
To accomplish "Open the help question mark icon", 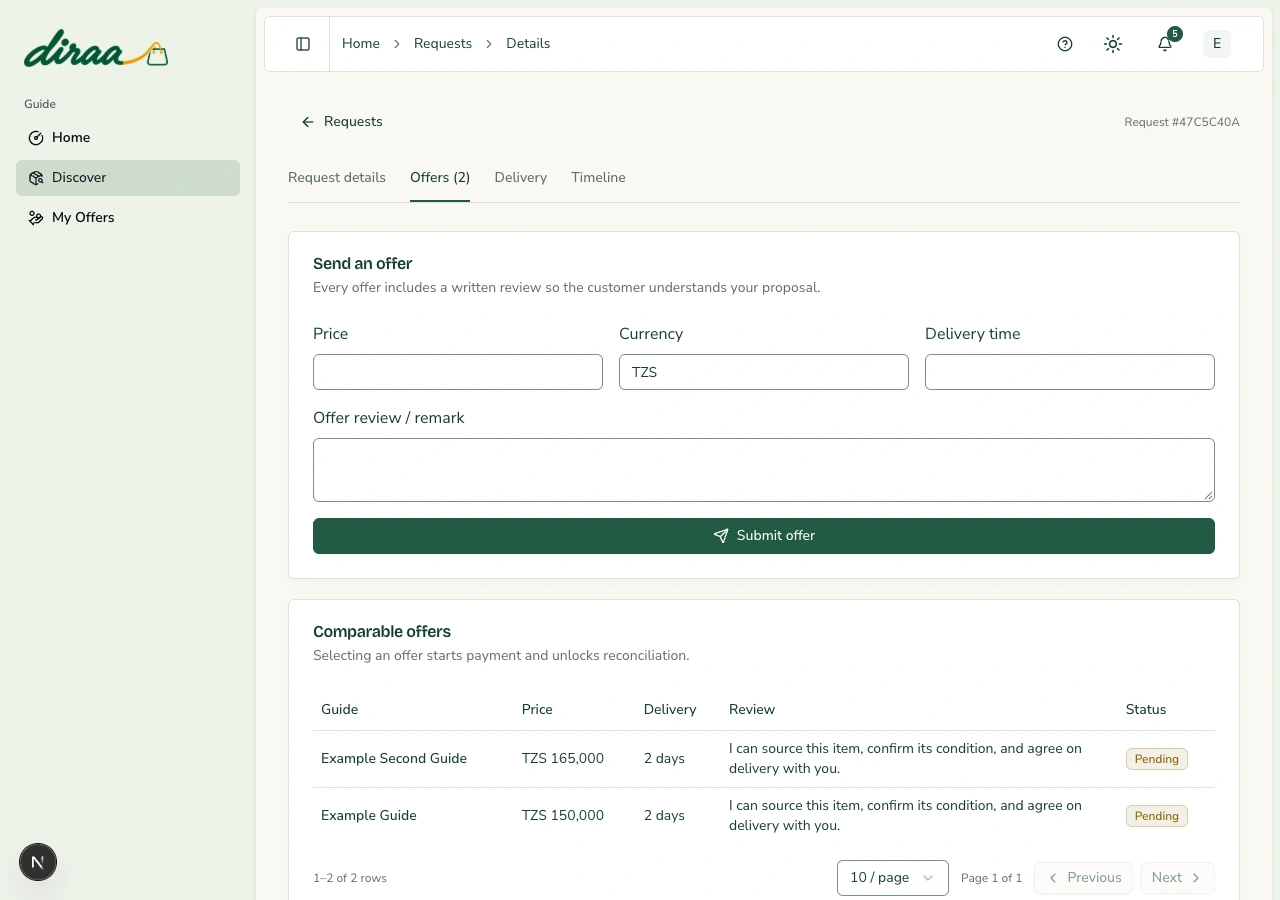I will coord(1065,44).
